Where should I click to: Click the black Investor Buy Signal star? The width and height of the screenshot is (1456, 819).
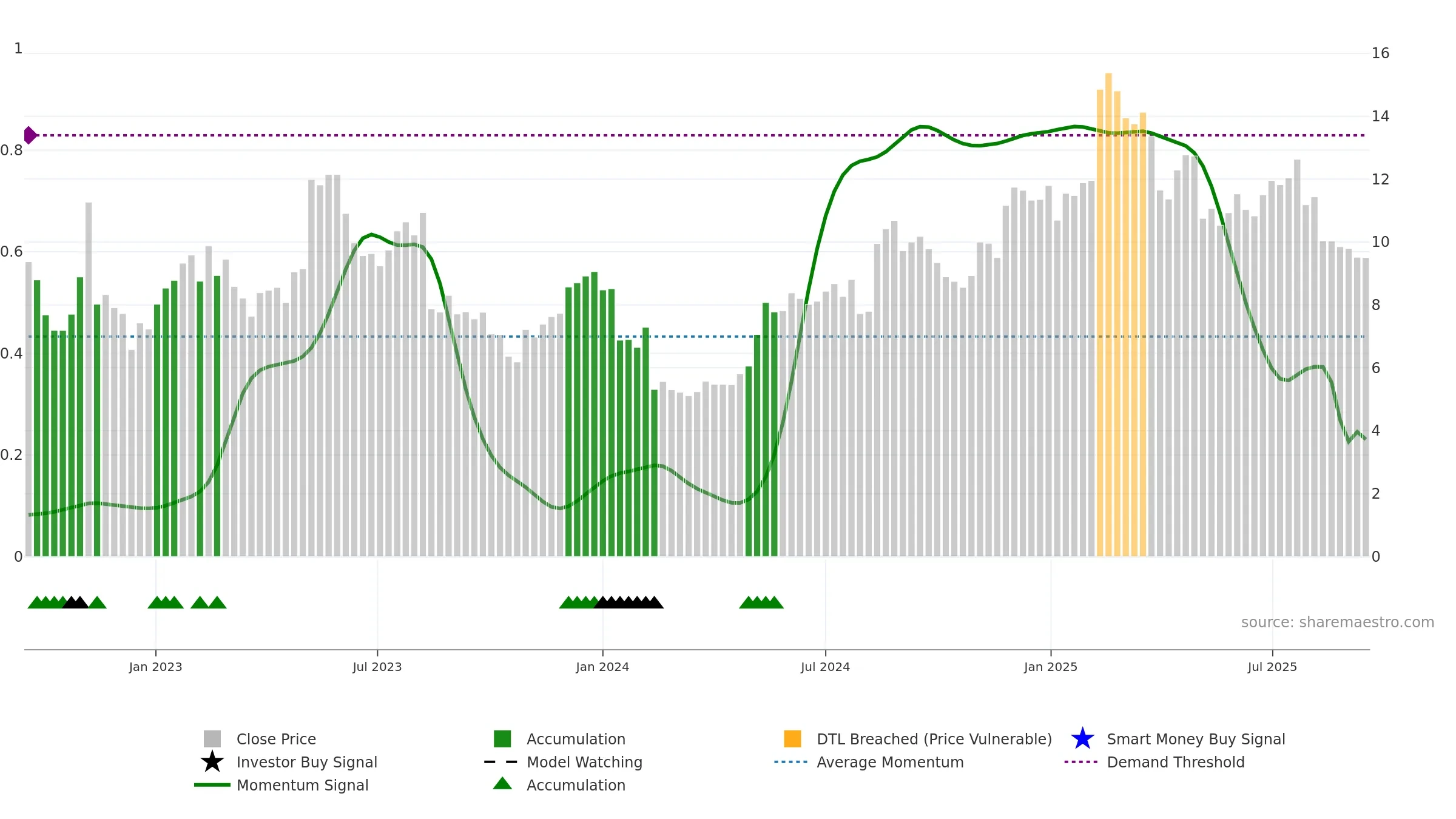(212, 761)
